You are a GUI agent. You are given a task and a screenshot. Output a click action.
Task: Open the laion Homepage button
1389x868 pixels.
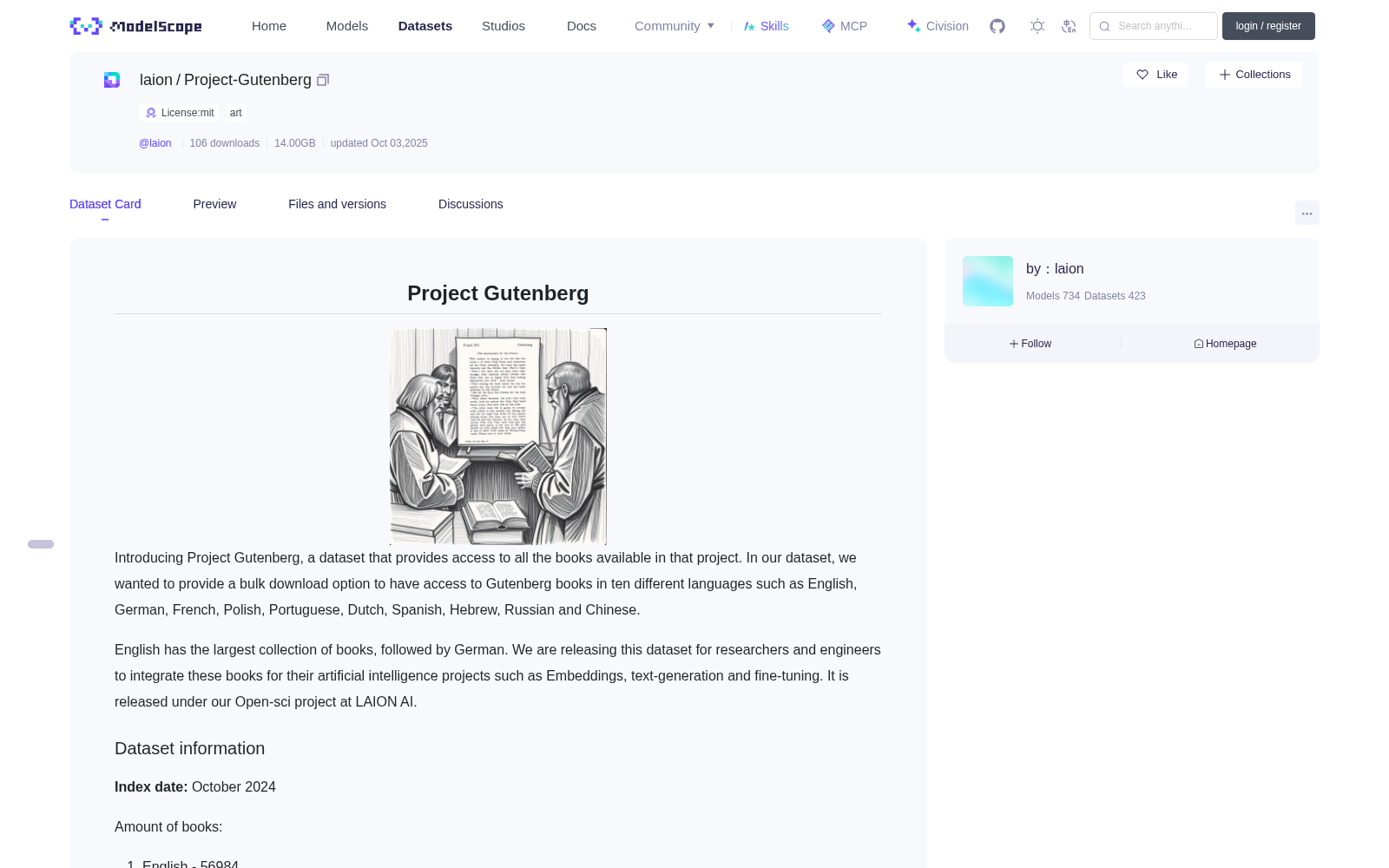click(x=1225, y=344)
